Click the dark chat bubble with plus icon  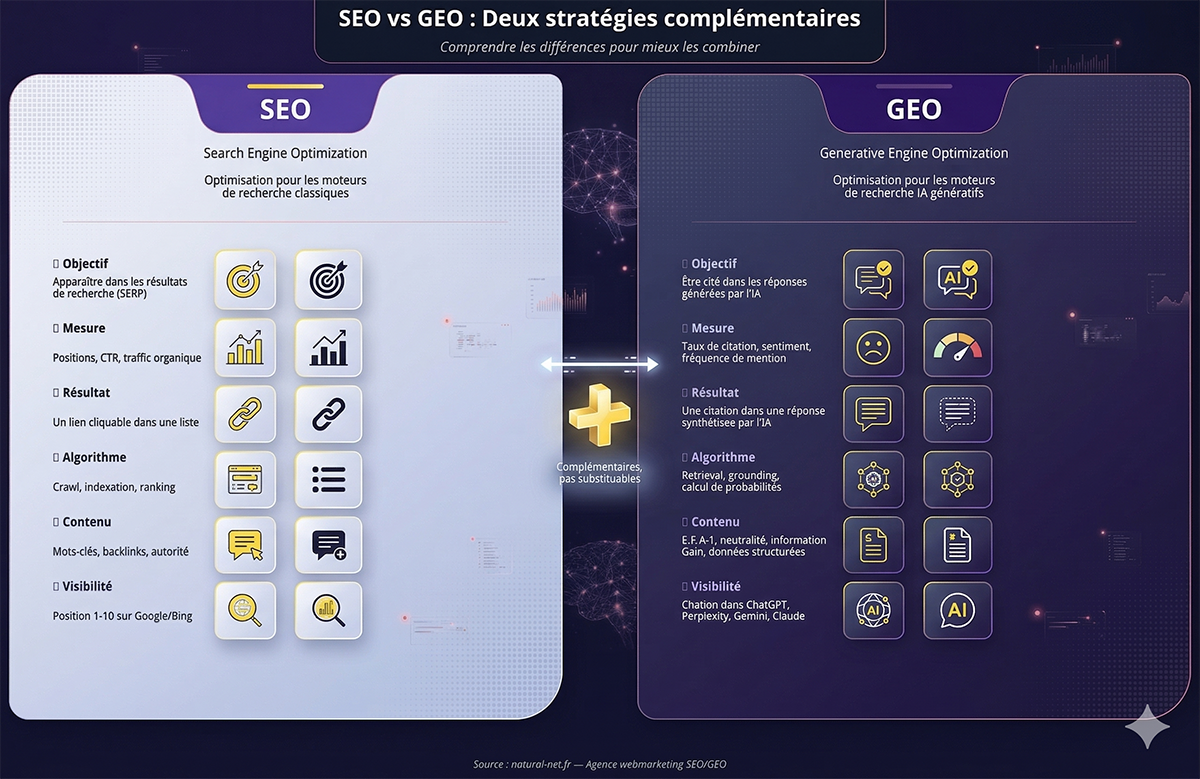(x=328, y=545)
